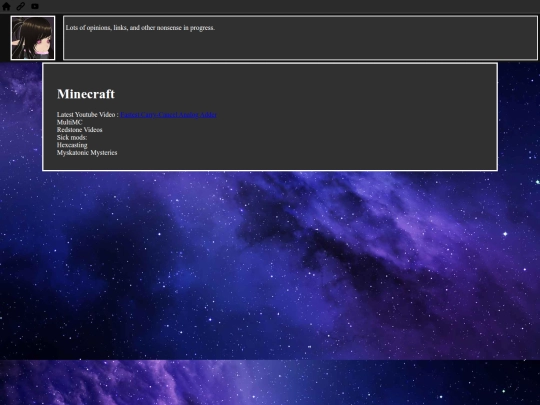Click the MultiMC text

click(70, 122)
